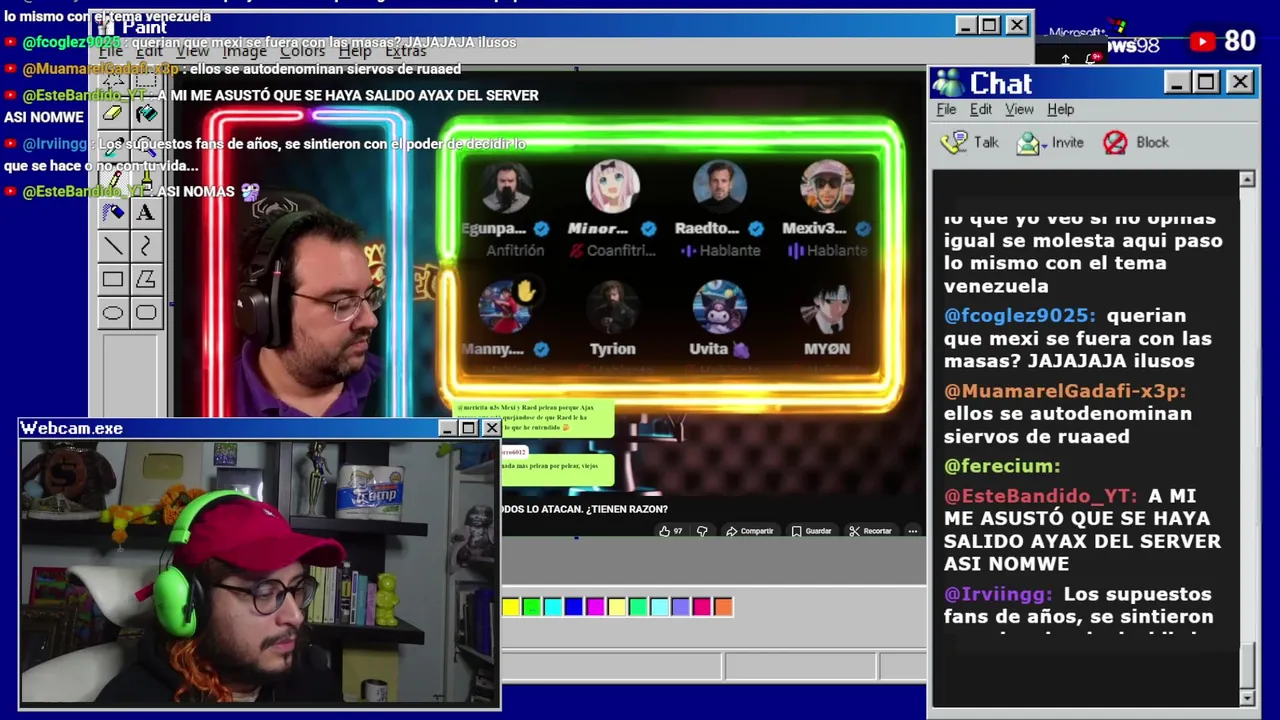Click the Recortar clip button
1280x720 pixels.
click(x=870, y=531)
